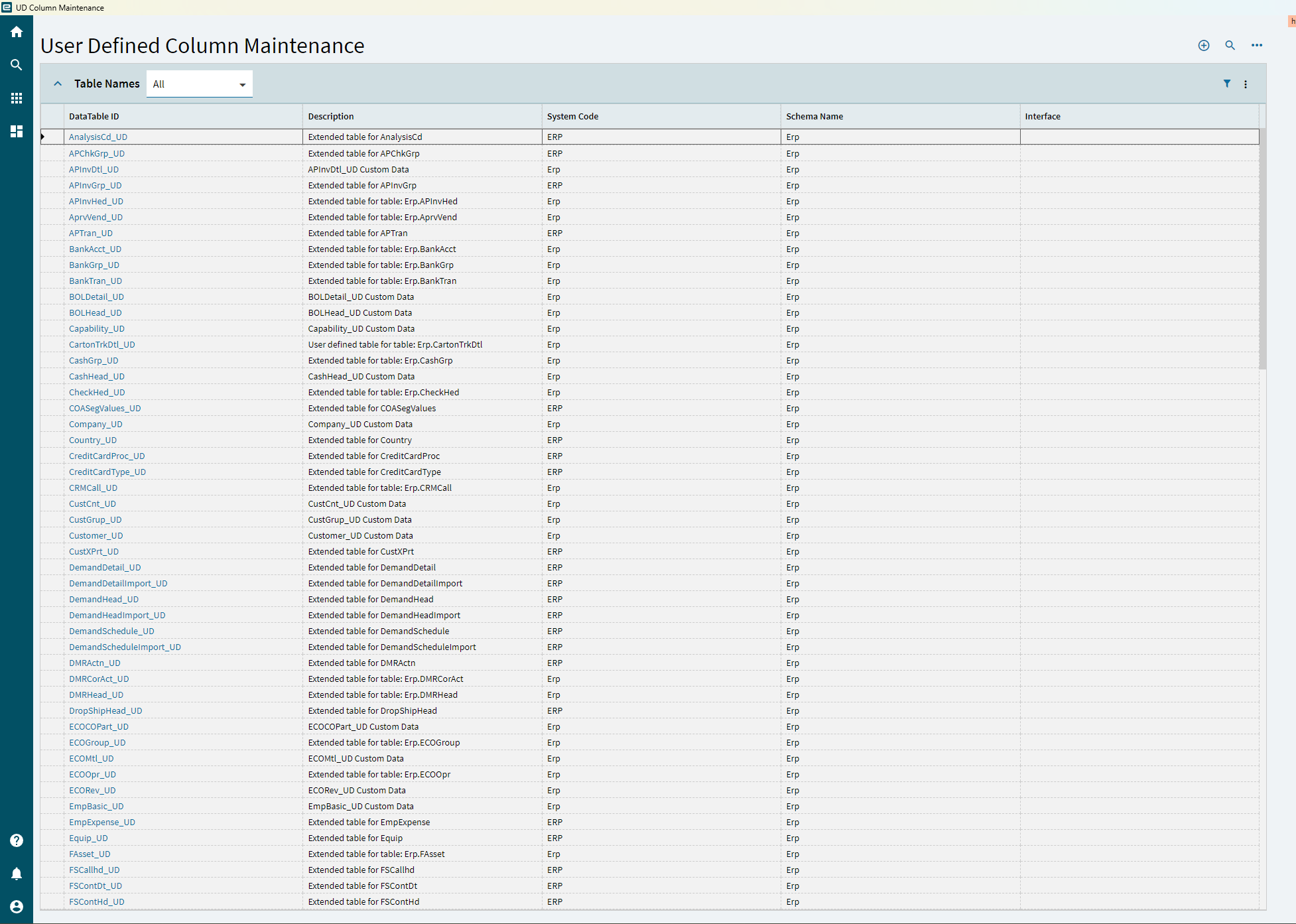The image size is (1296, 924).
Task: Click 'Extended table for APTran' description cell
Action: coord(422,233)
